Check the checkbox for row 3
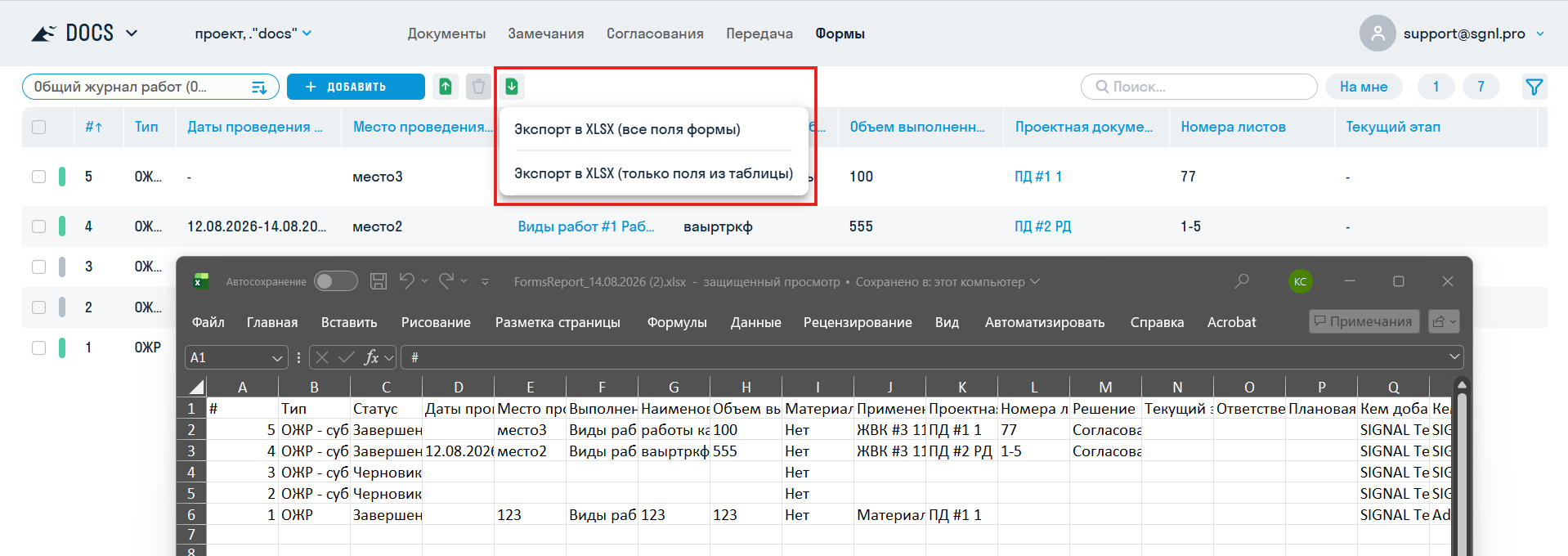The height and width of the screenshot is (556, 1568). 38,267
